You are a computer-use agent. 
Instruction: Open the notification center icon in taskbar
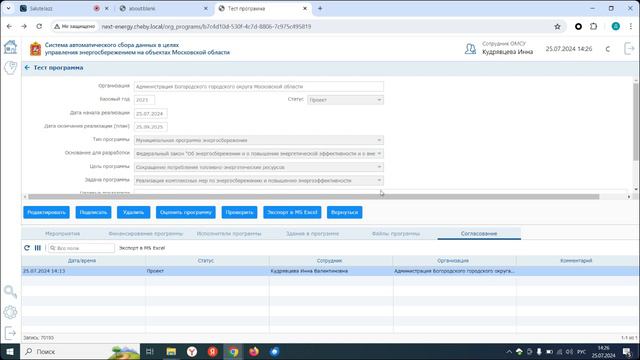627,351
